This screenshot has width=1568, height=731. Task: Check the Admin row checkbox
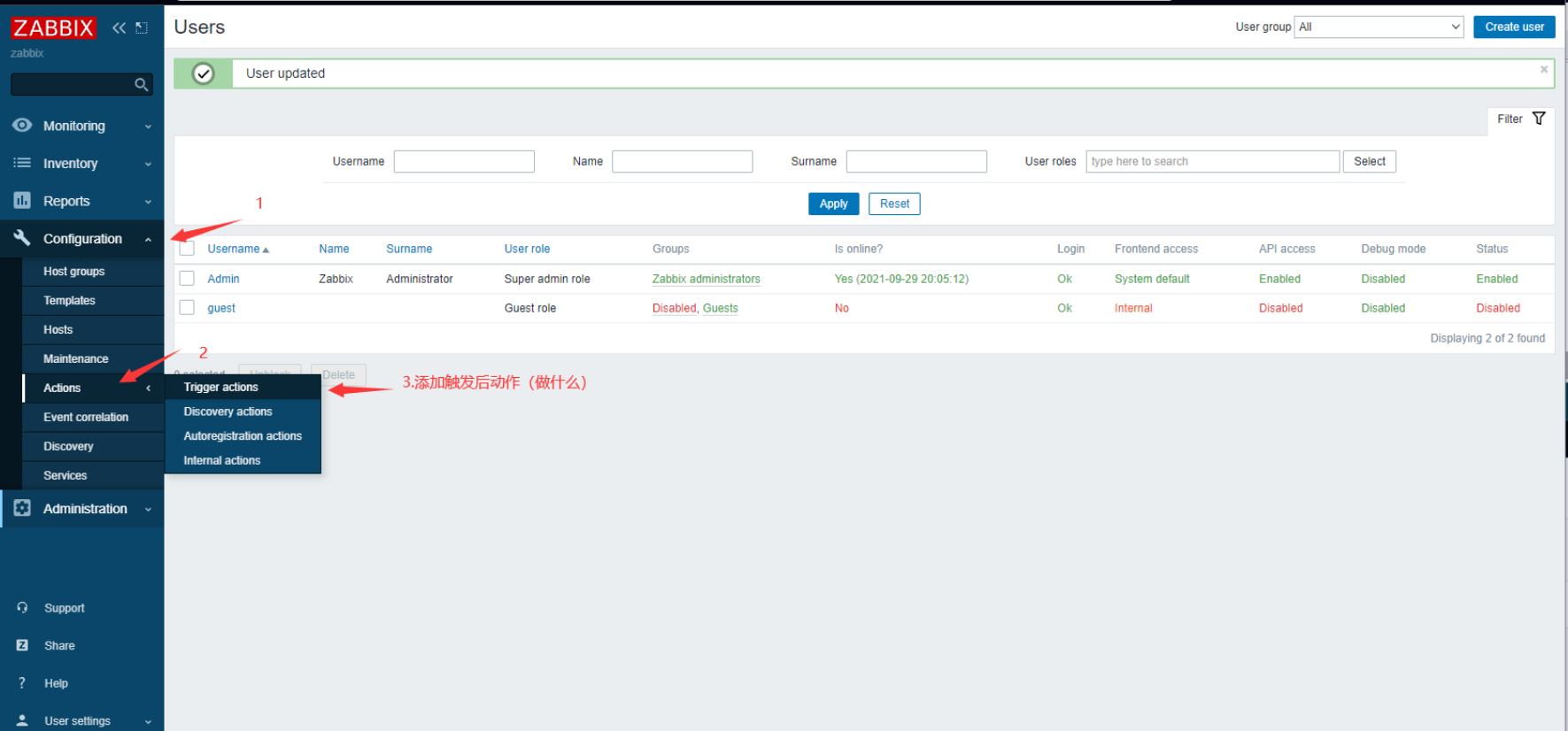(187, 279)
